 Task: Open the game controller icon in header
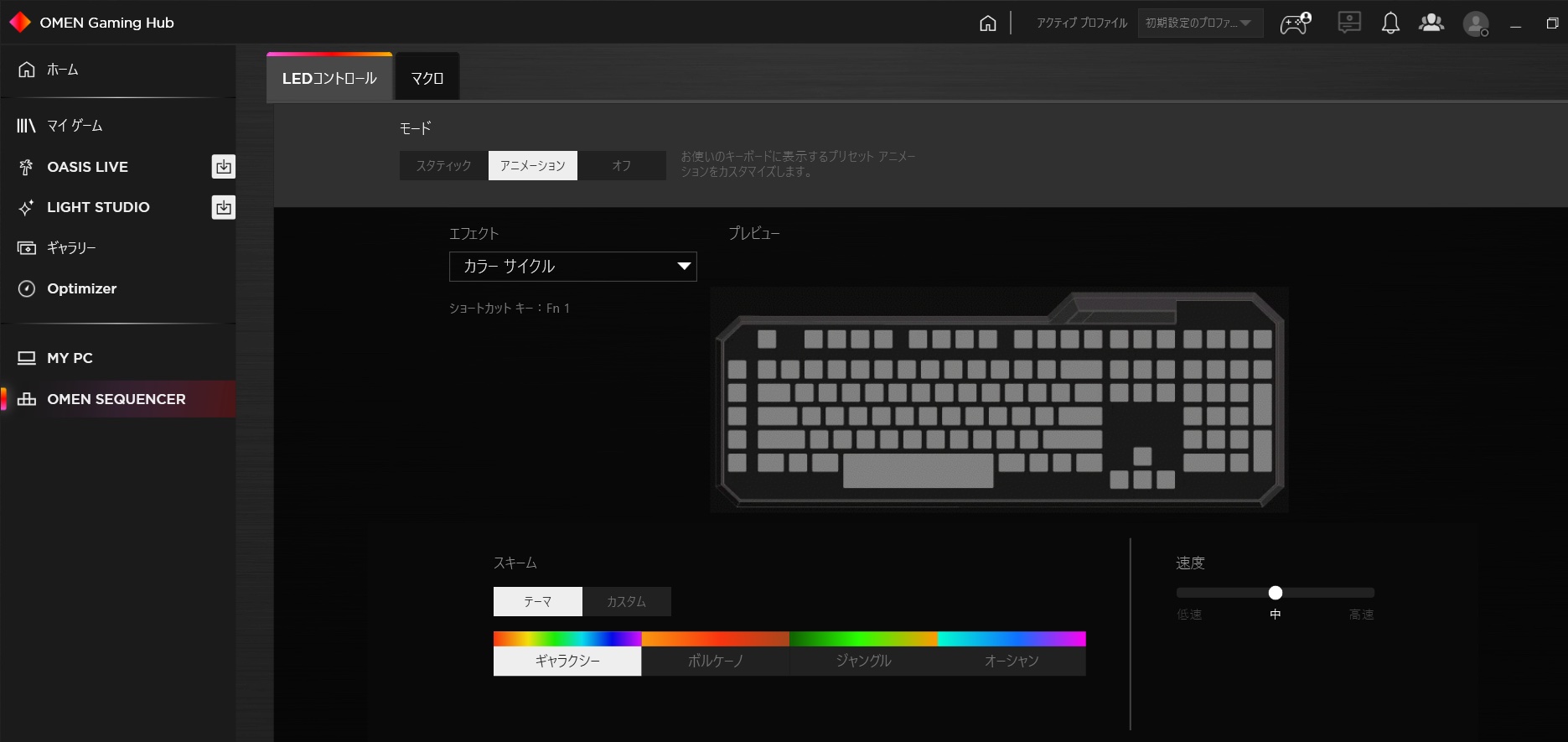tap(1296, 23)
